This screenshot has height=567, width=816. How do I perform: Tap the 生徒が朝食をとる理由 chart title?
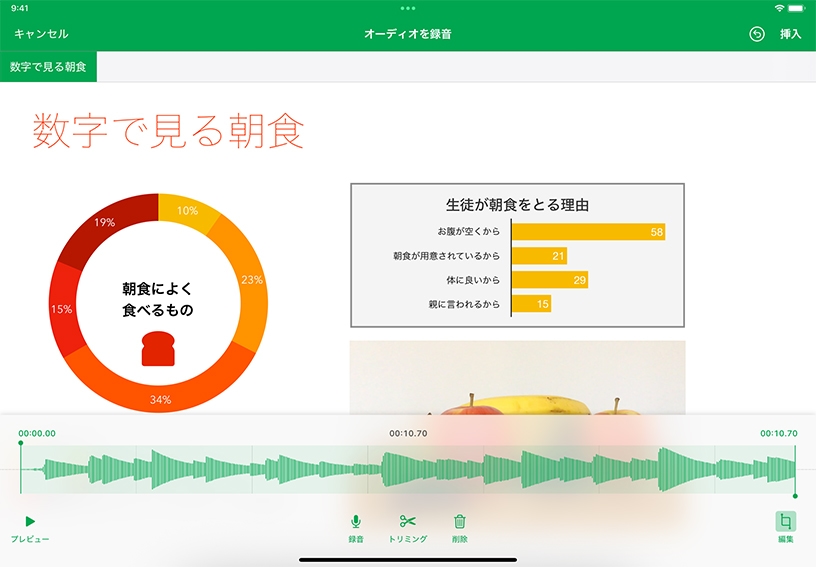(x=517, y=205)
